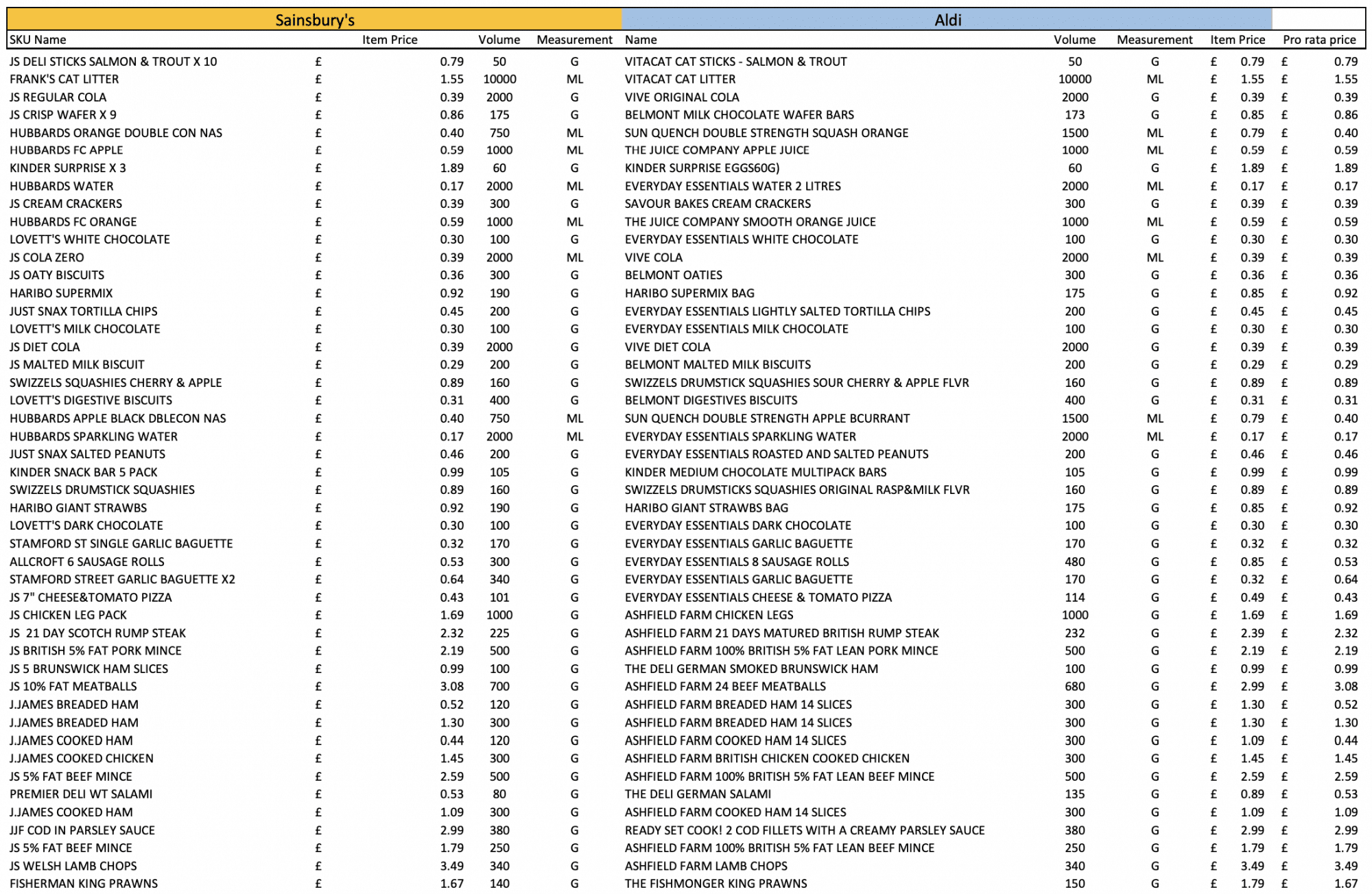1372x894 pixels.
Task: Select the Aldi header cell
Action: pos(947,20)
